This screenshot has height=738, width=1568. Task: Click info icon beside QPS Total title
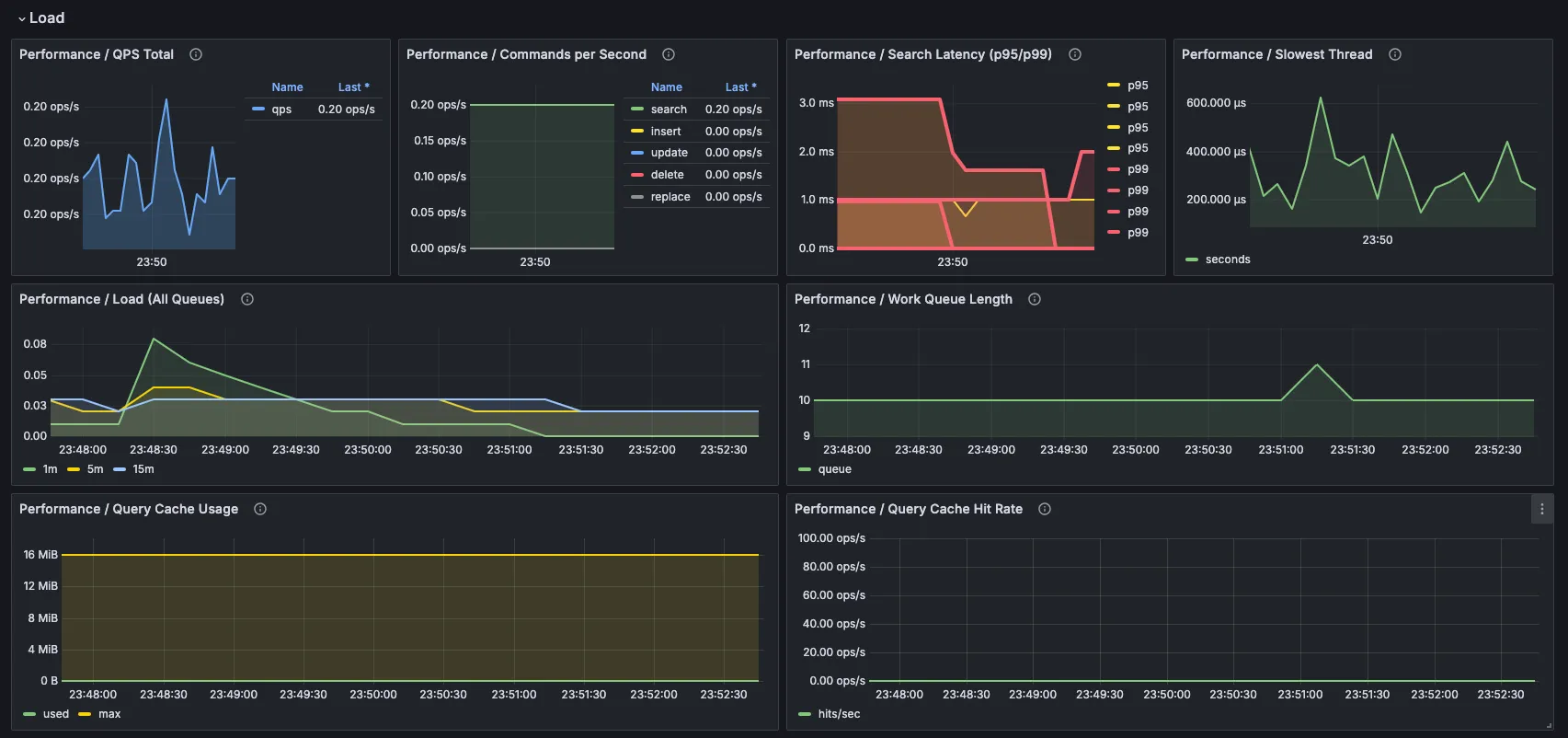pyautogui.click(x=196, y=54)
